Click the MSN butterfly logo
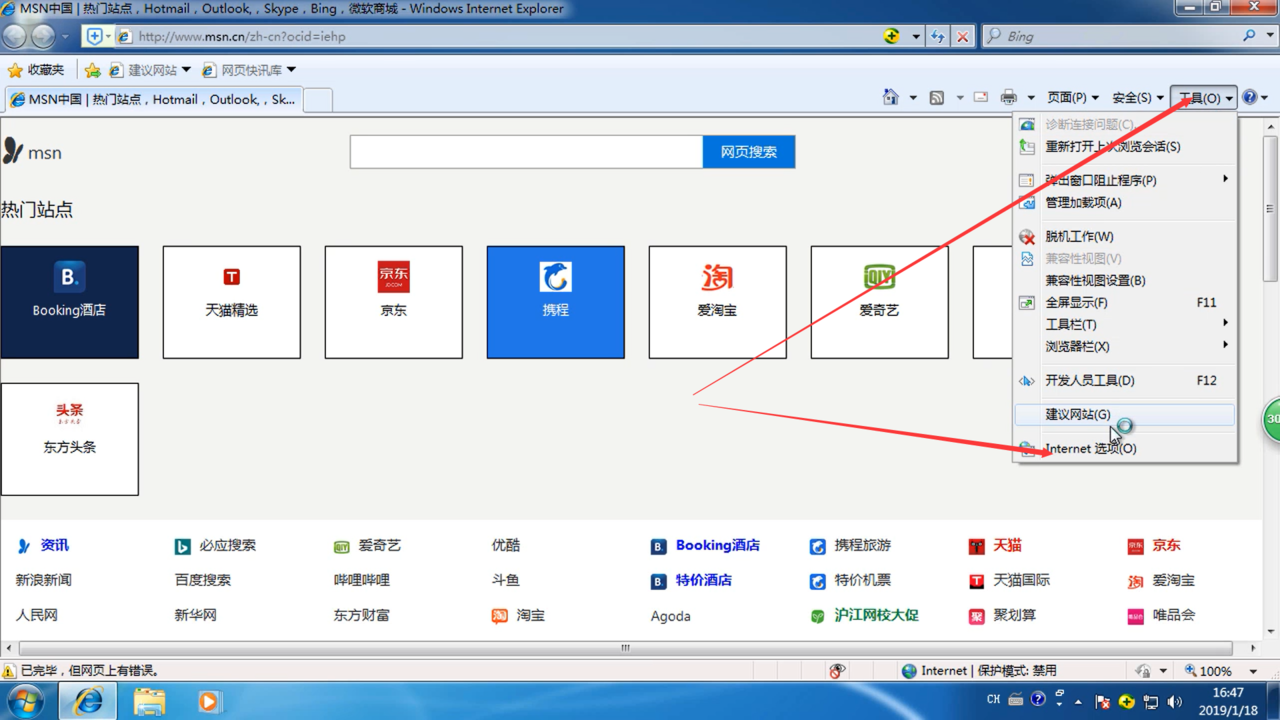Viewport: 1280px width, 720px height. 13,152
